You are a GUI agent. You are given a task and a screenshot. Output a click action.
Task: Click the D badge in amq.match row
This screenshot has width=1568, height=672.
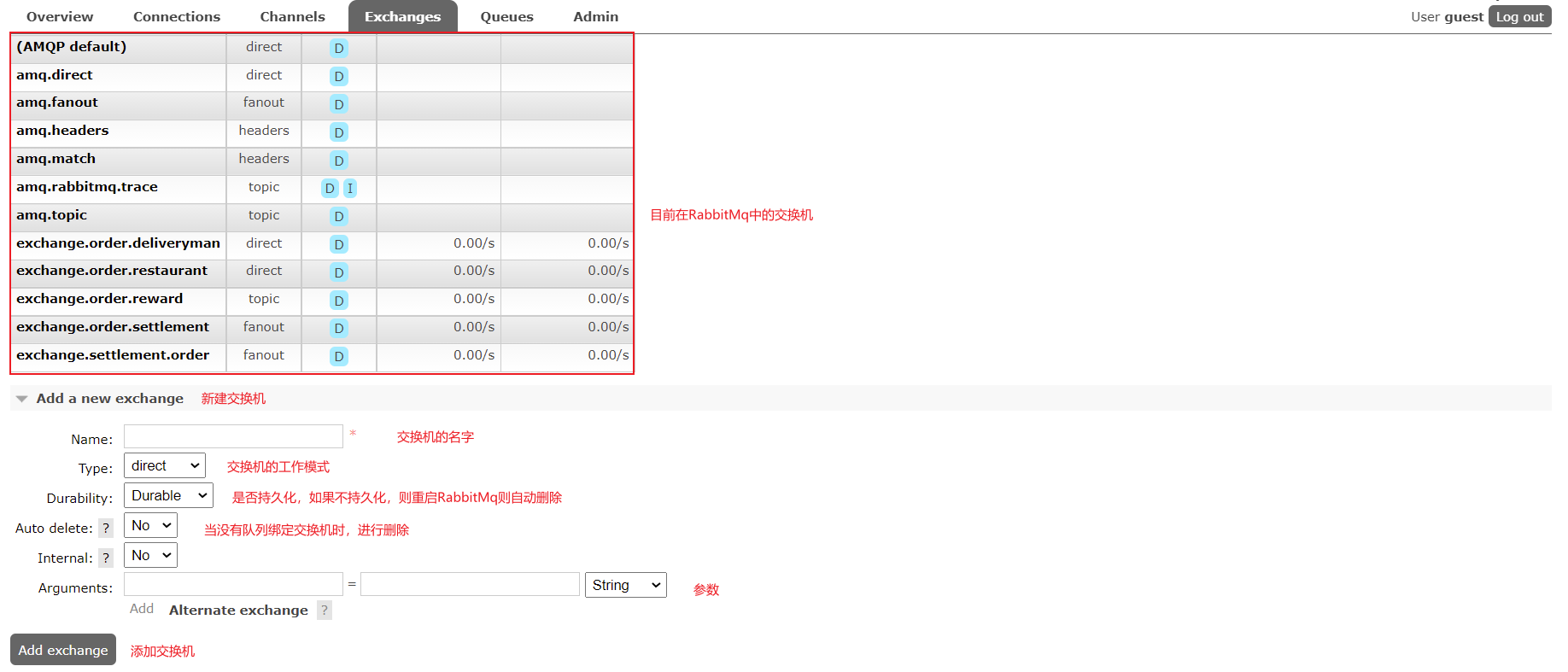point(339,161)
